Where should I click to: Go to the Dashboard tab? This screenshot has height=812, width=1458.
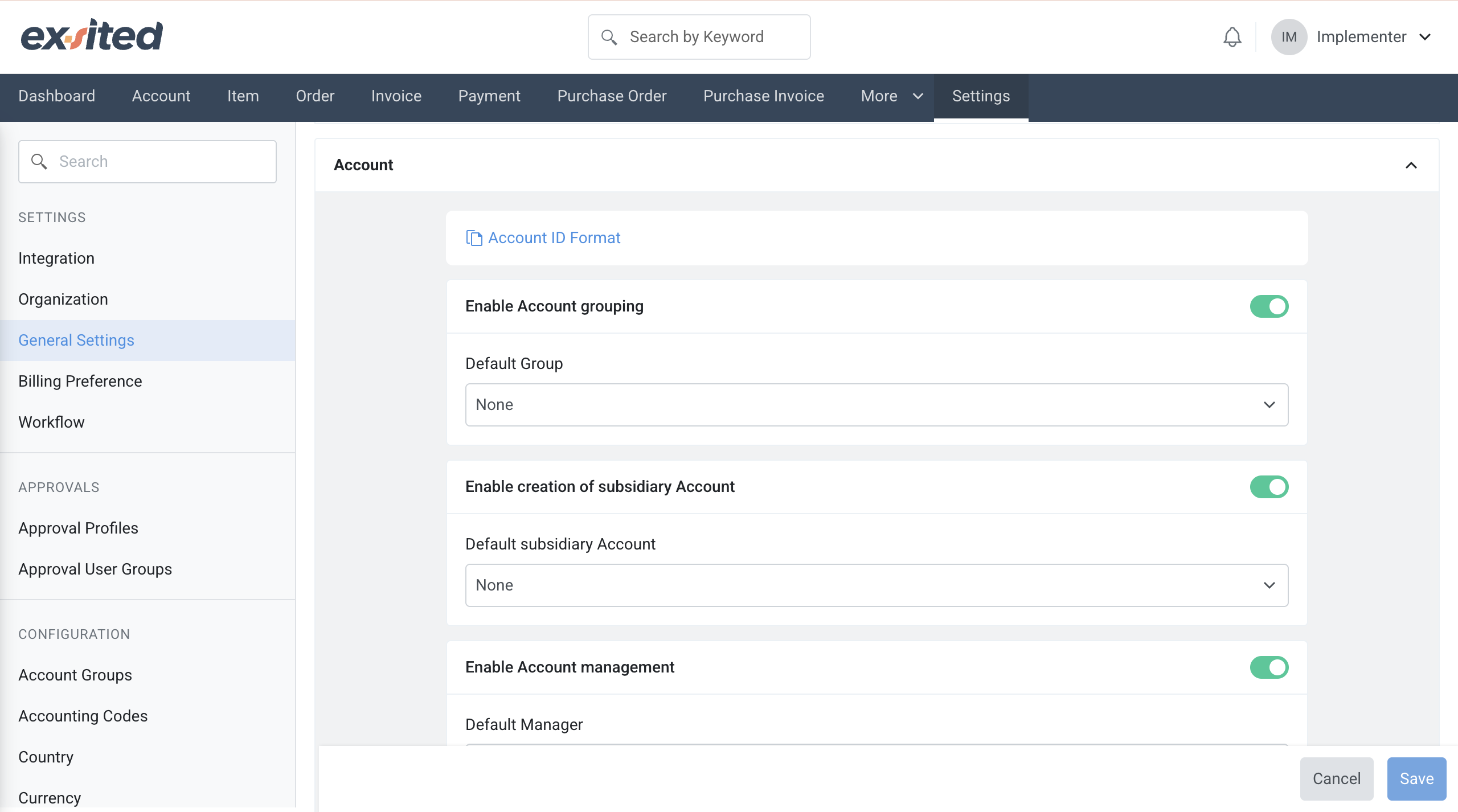pos(56,96)
